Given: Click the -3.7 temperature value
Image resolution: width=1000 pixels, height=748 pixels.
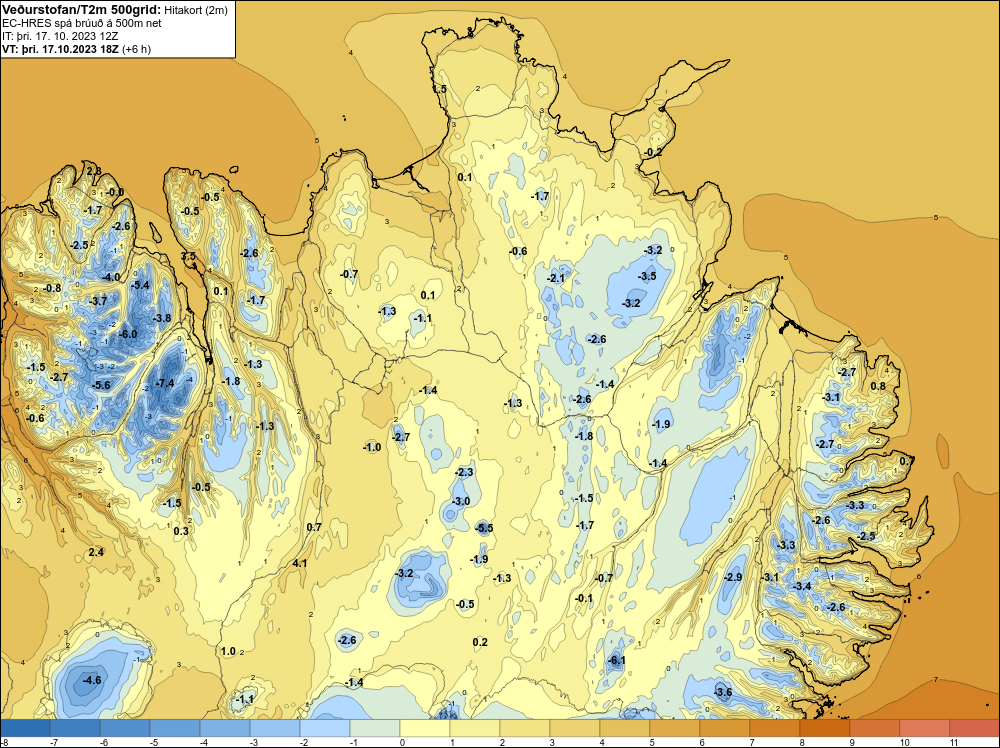Looking at the screenshot, I should click(98, 301).
